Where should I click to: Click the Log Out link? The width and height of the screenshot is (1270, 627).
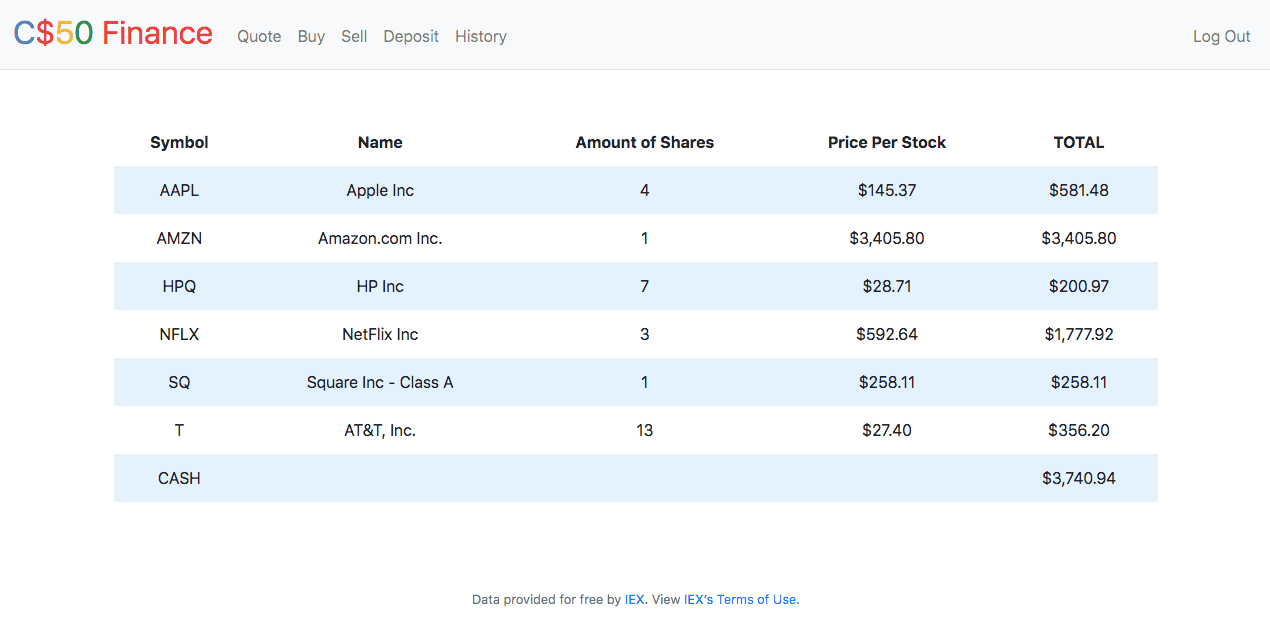(1222, 36)
